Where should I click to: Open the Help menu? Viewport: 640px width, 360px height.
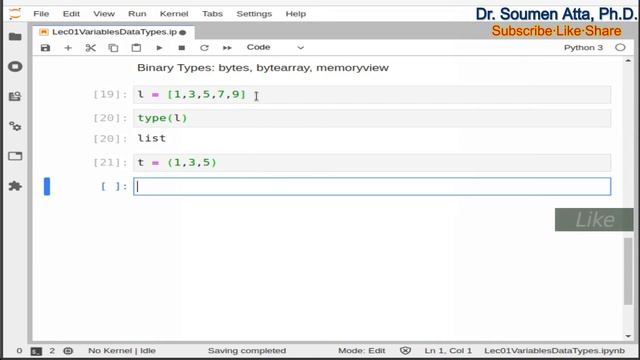[296, 13]
